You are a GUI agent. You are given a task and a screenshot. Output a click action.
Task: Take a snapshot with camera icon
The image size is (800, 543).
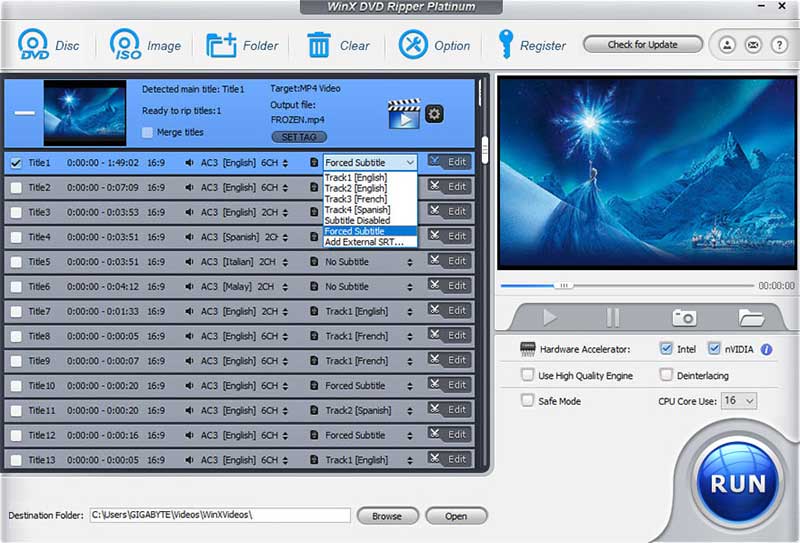[x=684, y=317]
